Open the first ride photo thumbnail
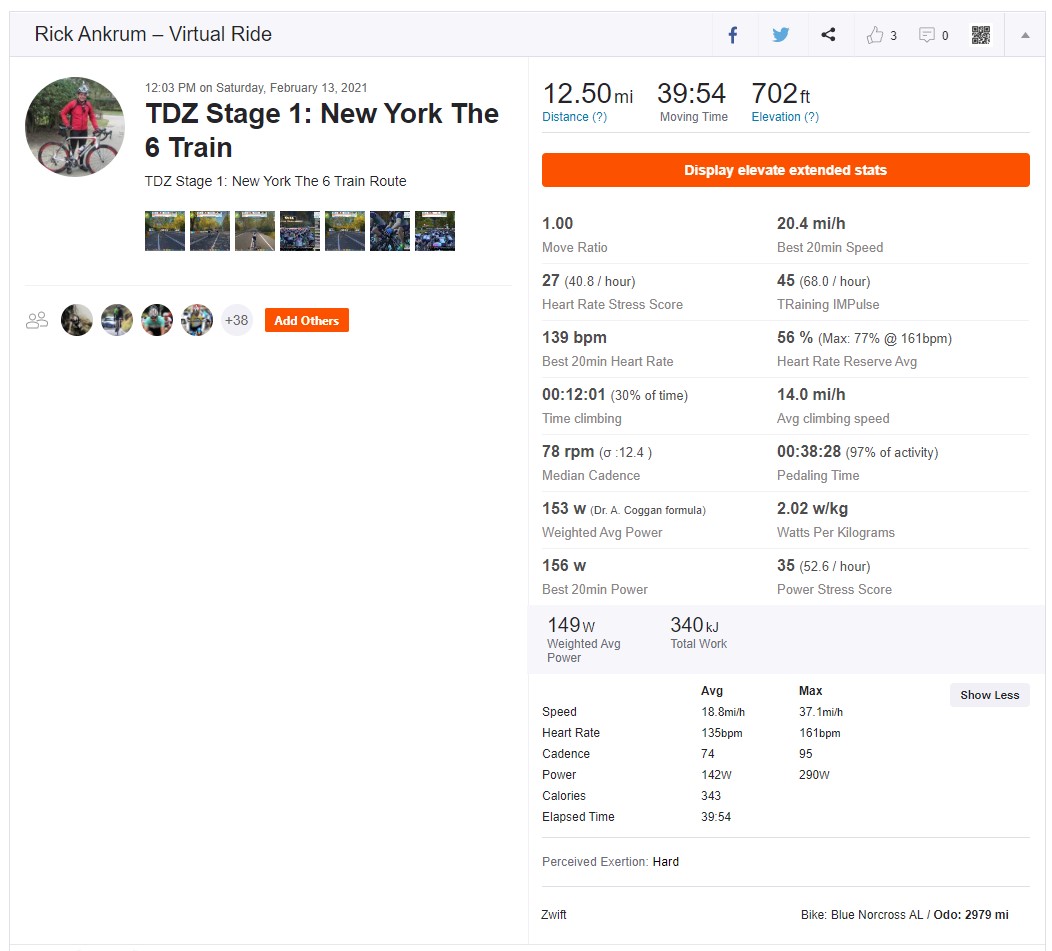The width and height of the screenshot is (1052, 951). (x=165, y=231)
